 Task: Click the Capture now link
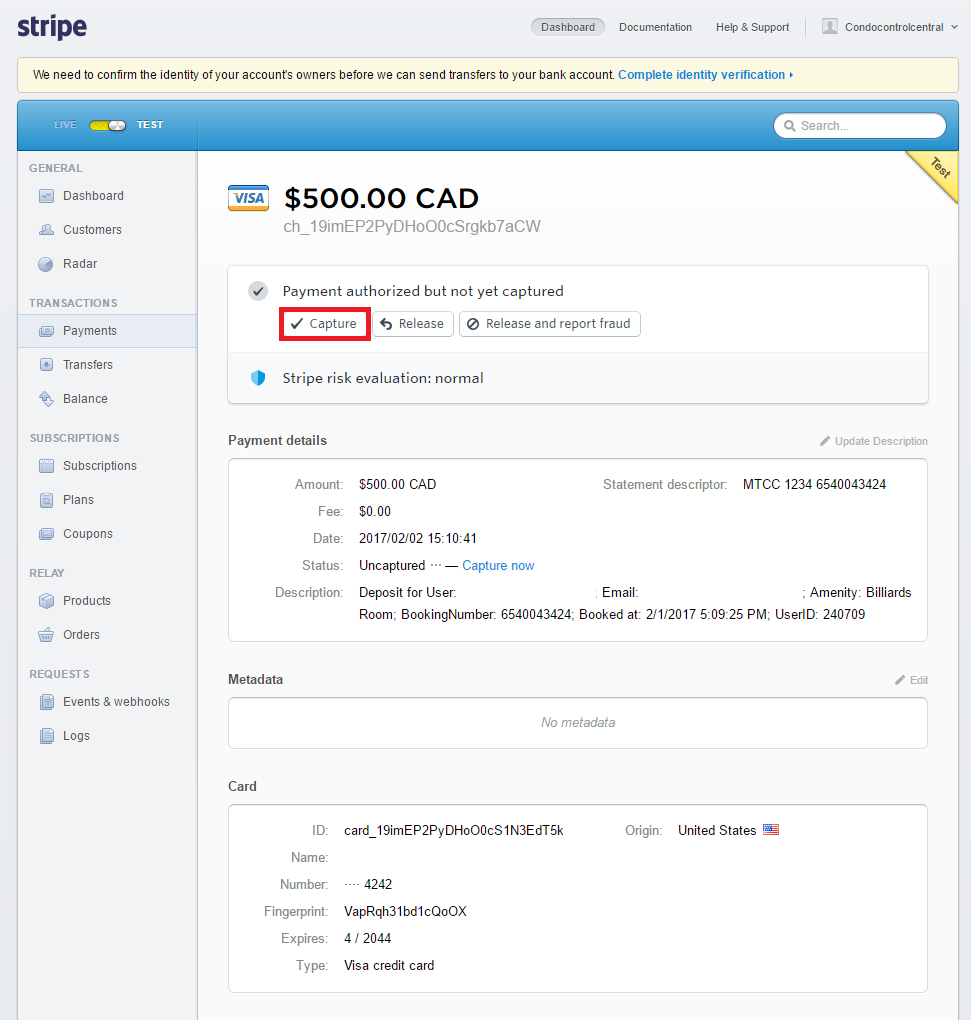coord(498,566)
